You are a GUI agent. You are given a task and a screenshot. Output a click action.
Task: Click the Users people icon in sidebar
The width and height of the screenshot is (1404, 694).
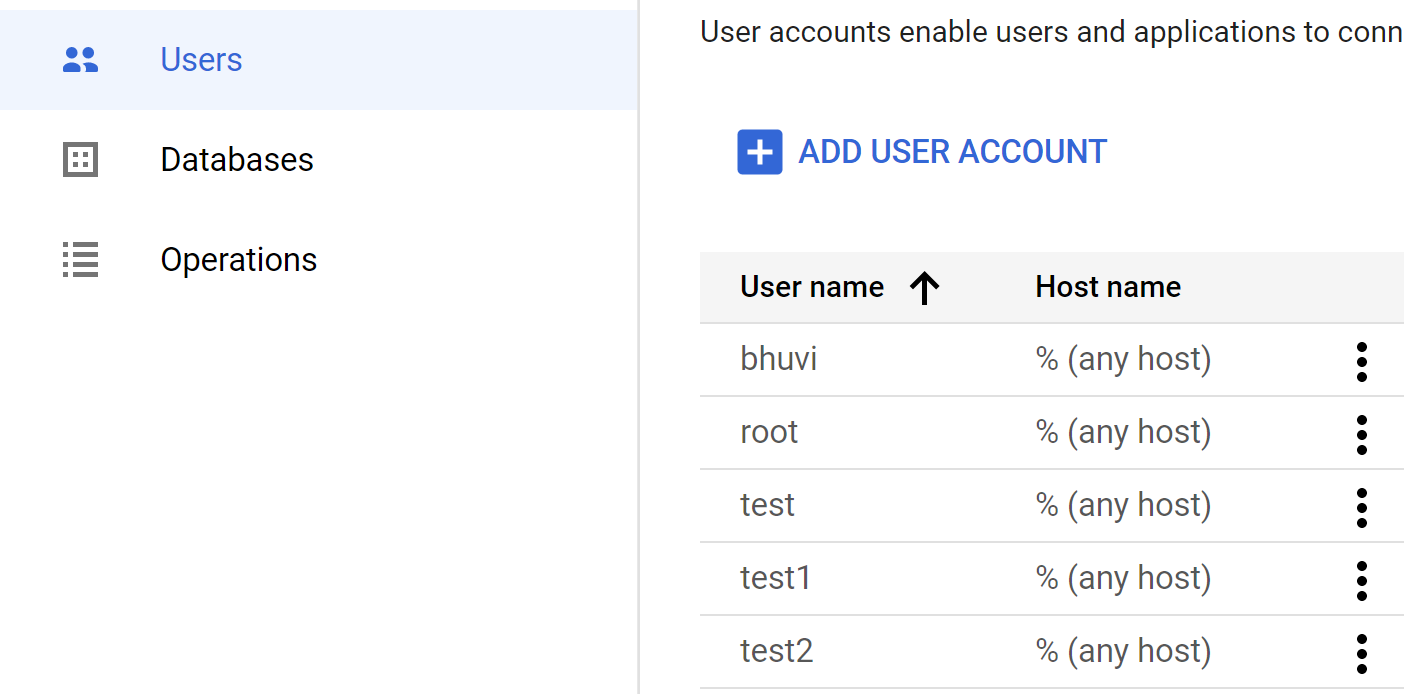[80, 60]
